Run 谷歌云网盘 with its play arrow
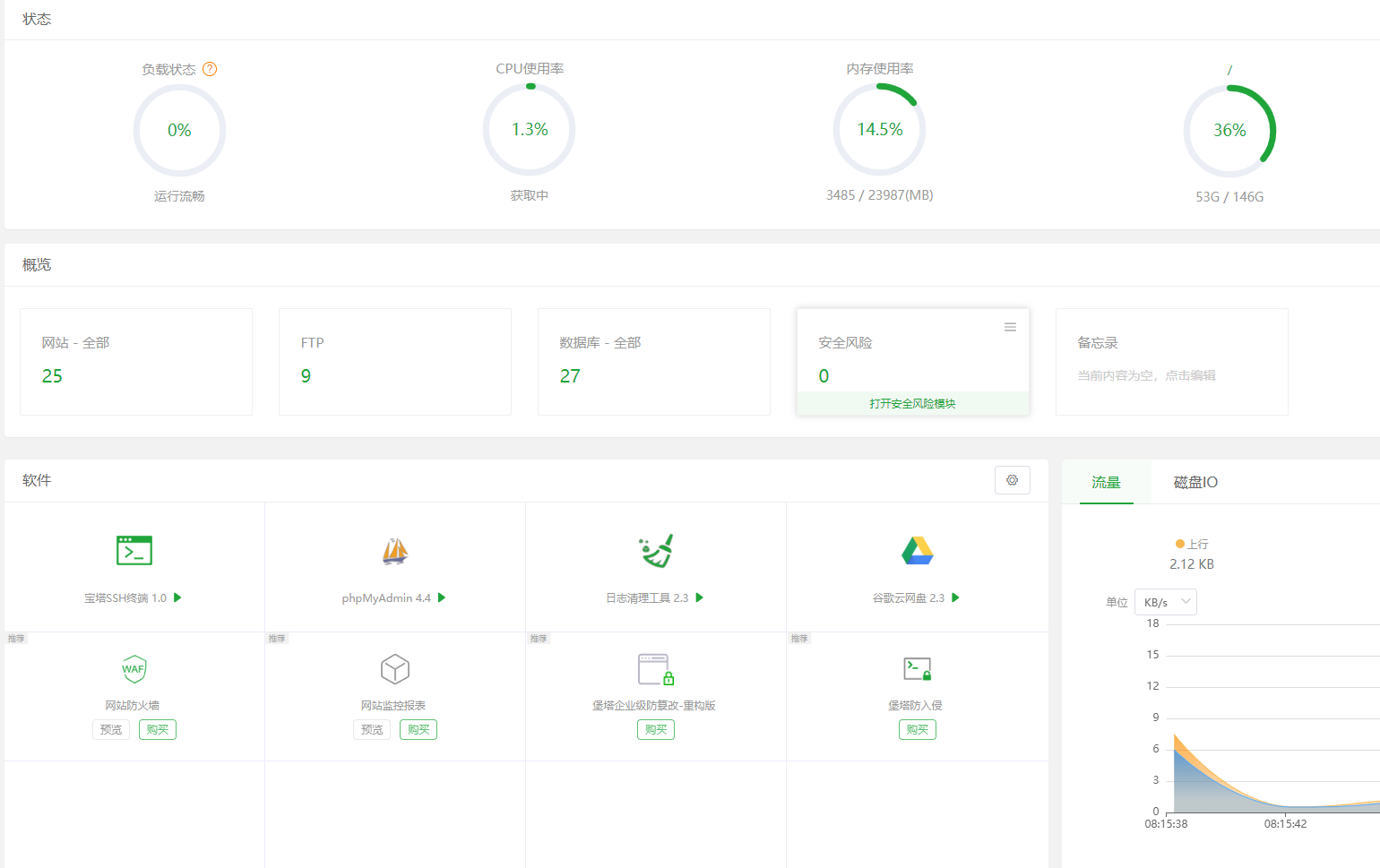The width and height of the screenshot is (1380, 868). [956, 597]
